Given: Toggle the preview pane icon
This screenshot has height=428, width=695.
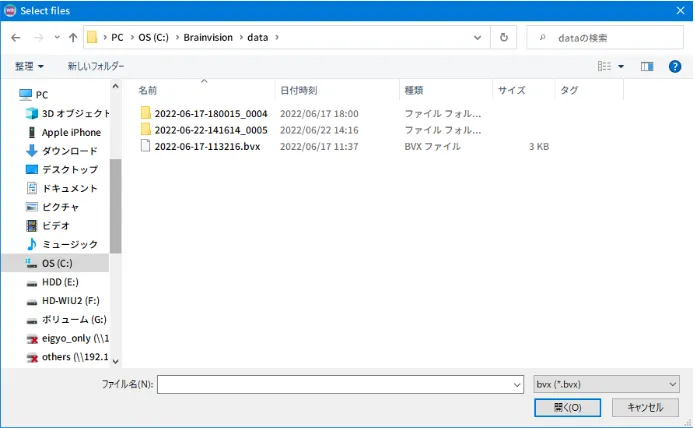Looking at the screenshot, I should point(647,66).
